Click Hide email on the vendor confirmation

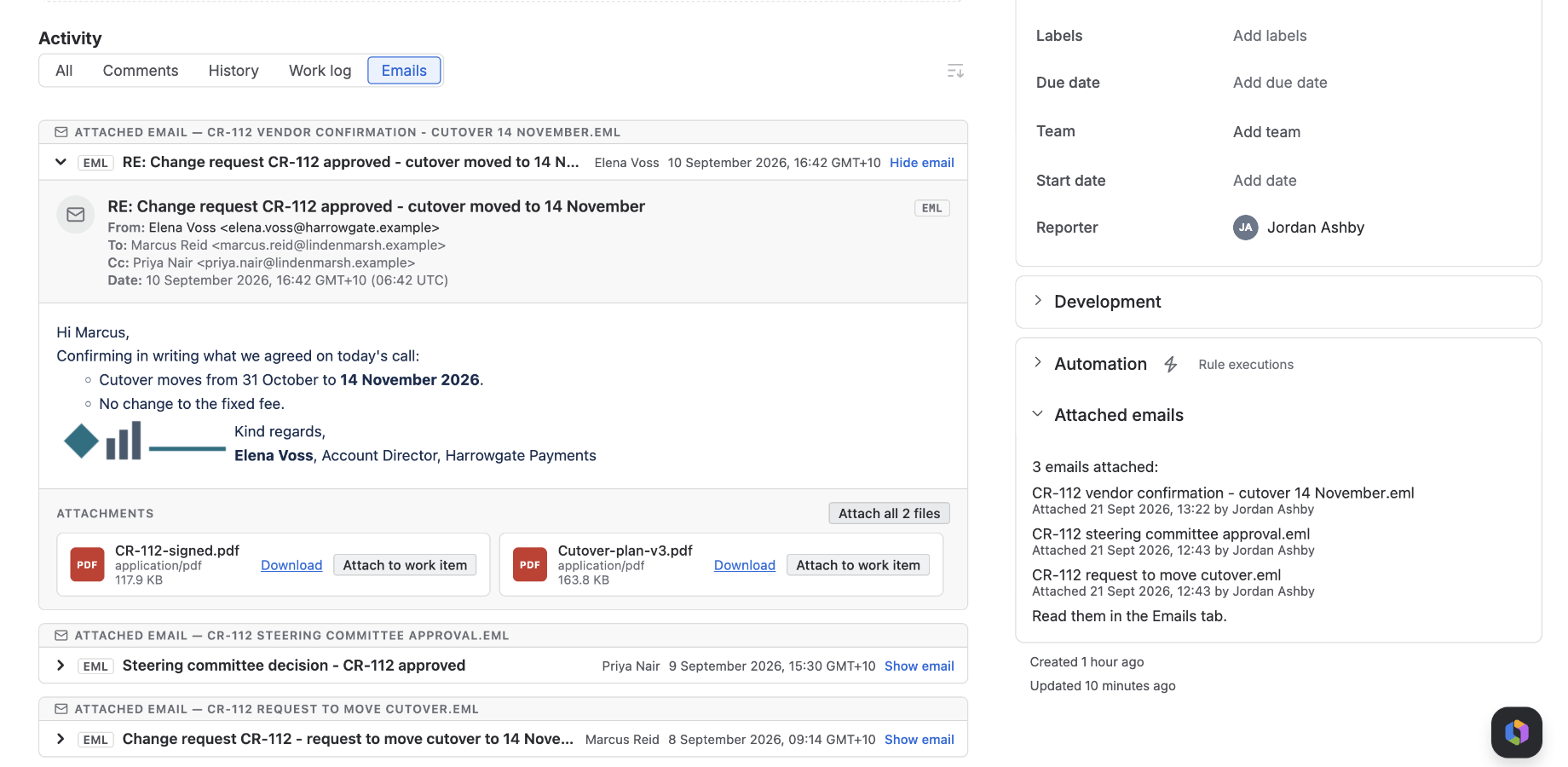pyautogui.click(x=922, y=163)
